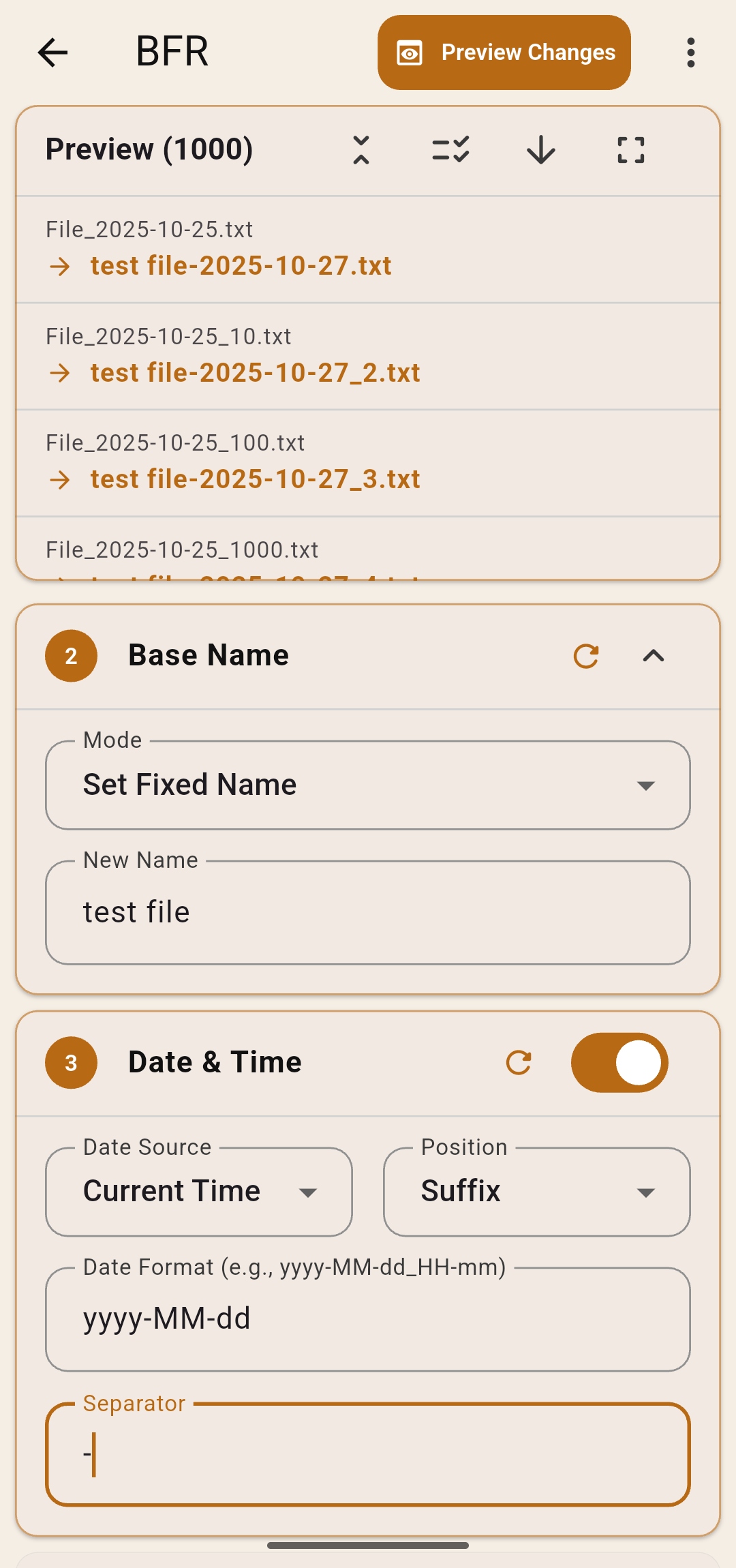Reset the Base Name section
Image resolution: width=736 pixels, height=1568 pixels.
pos(586,656)
